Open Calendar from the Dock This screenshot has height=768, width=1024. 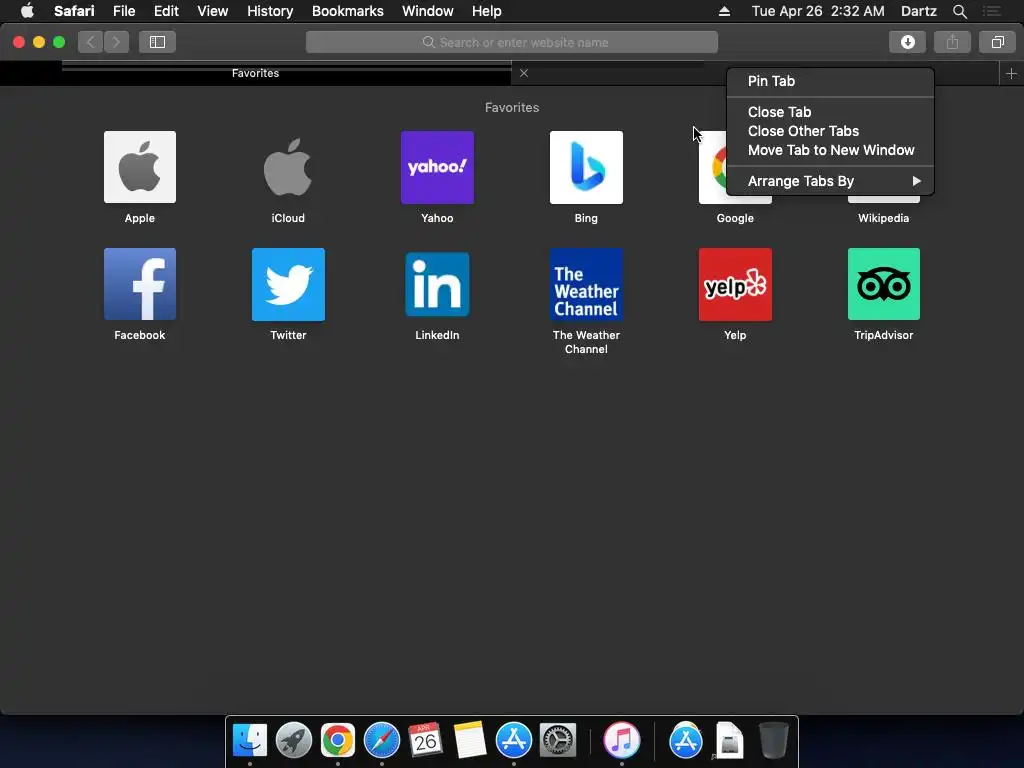pyautogui.click(x=425, y=740)
